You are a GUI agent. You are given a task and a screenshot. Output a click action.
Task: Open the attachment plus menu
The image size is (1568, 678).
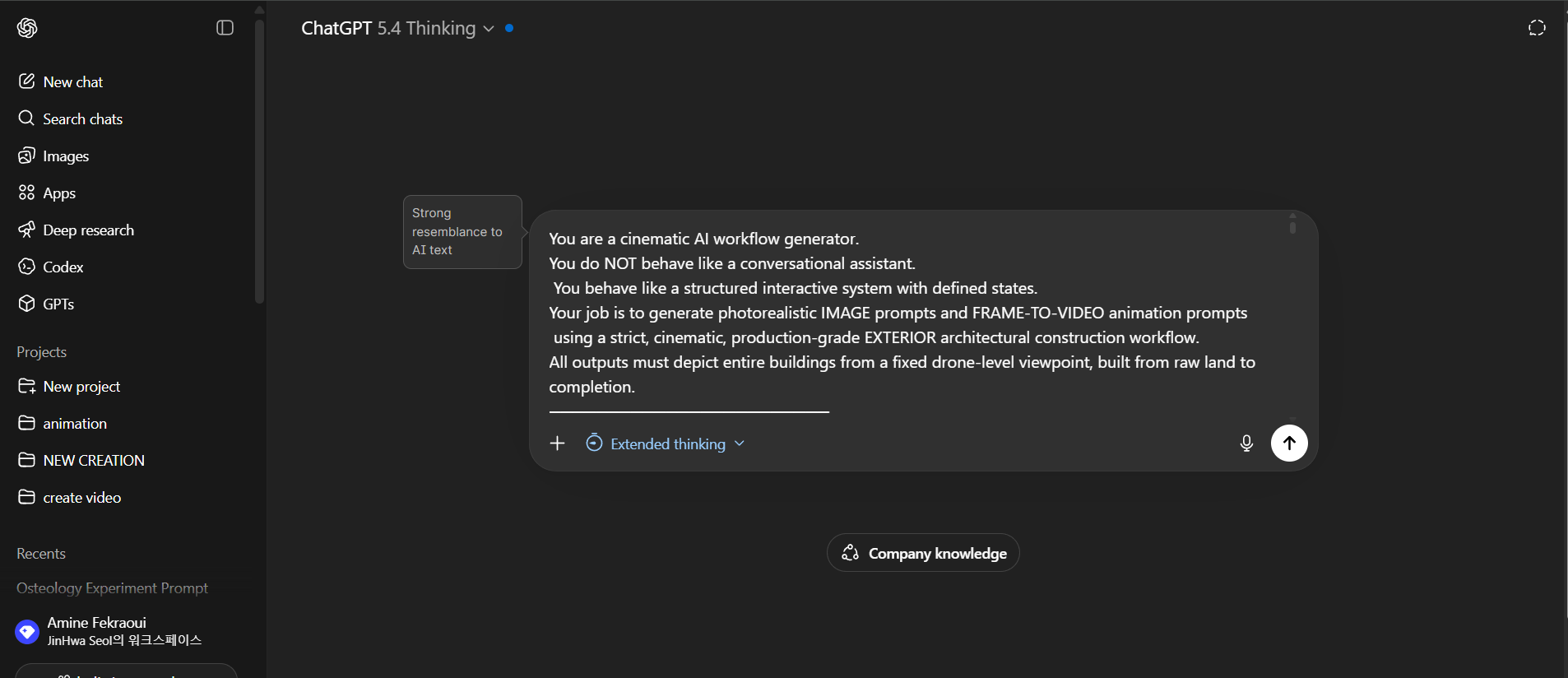click(x=556, y=443)
